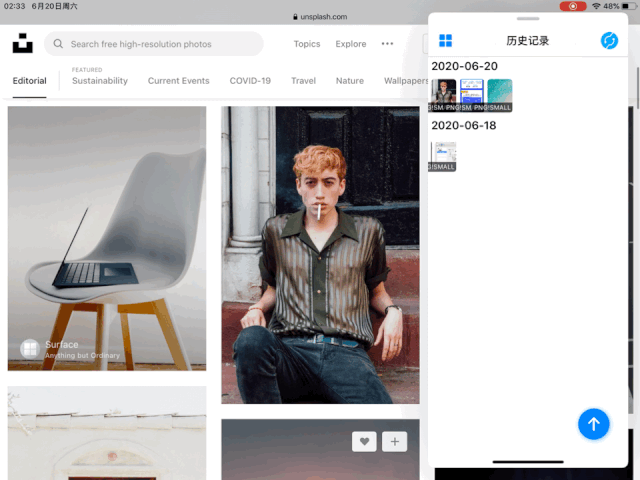This screenshot has width=640, height=480.
Task: Switch to the Sustainability tab
Action: point(100,81)
